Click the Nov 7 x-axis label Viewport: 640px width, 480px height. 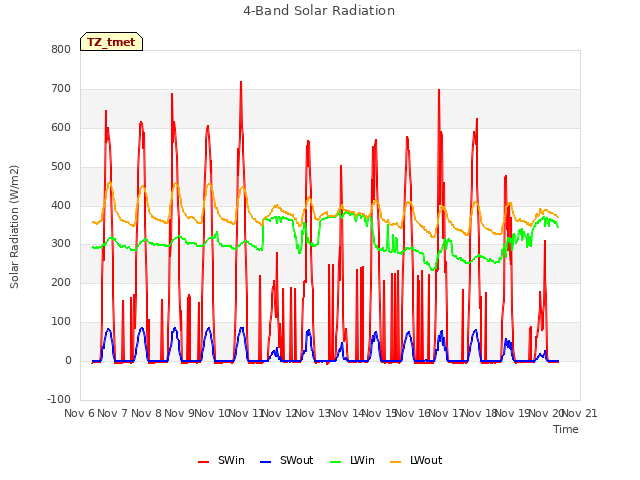(113, 413)
